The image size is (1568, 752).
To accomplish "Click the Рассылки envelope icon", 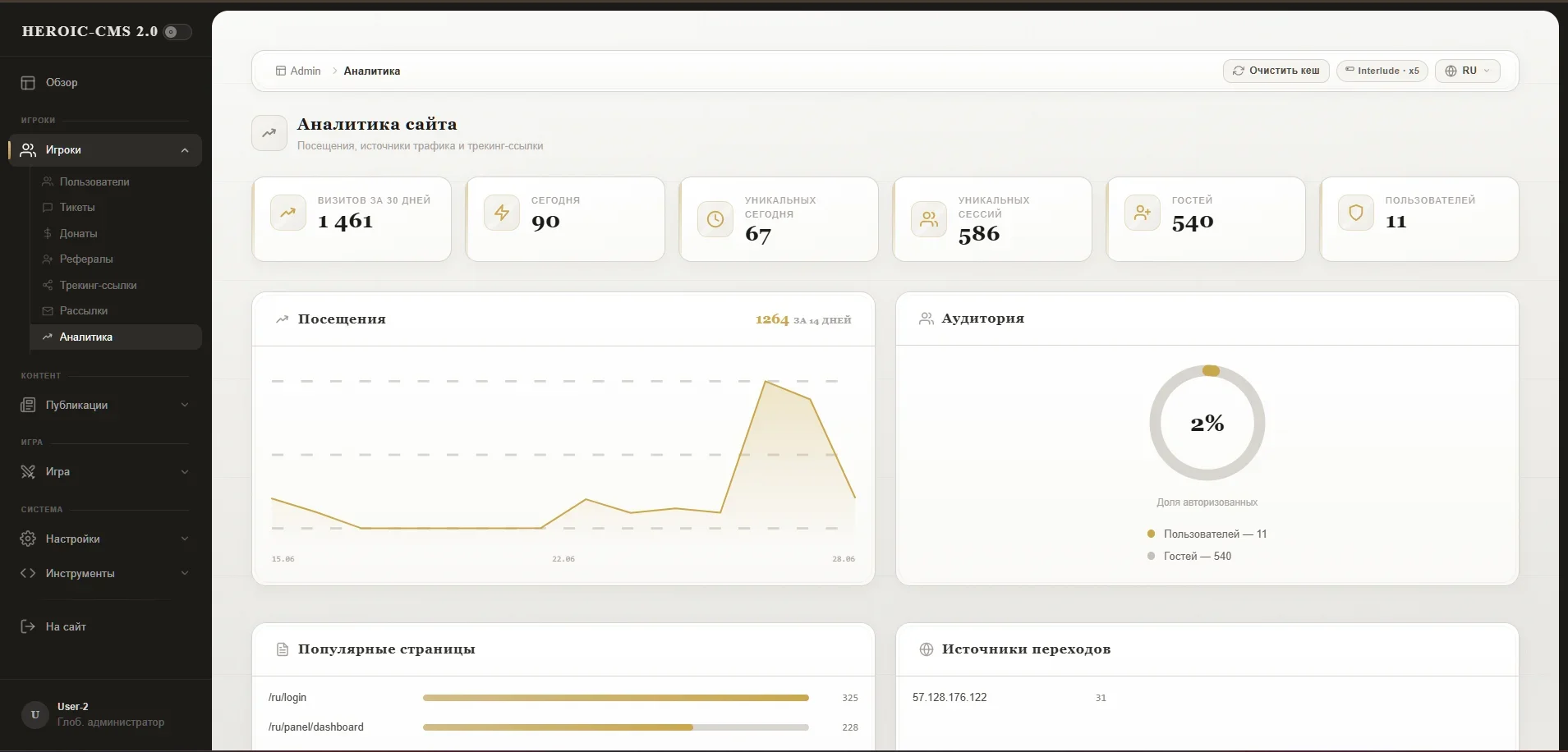I will pyautogui.click(x=48, y=311).
